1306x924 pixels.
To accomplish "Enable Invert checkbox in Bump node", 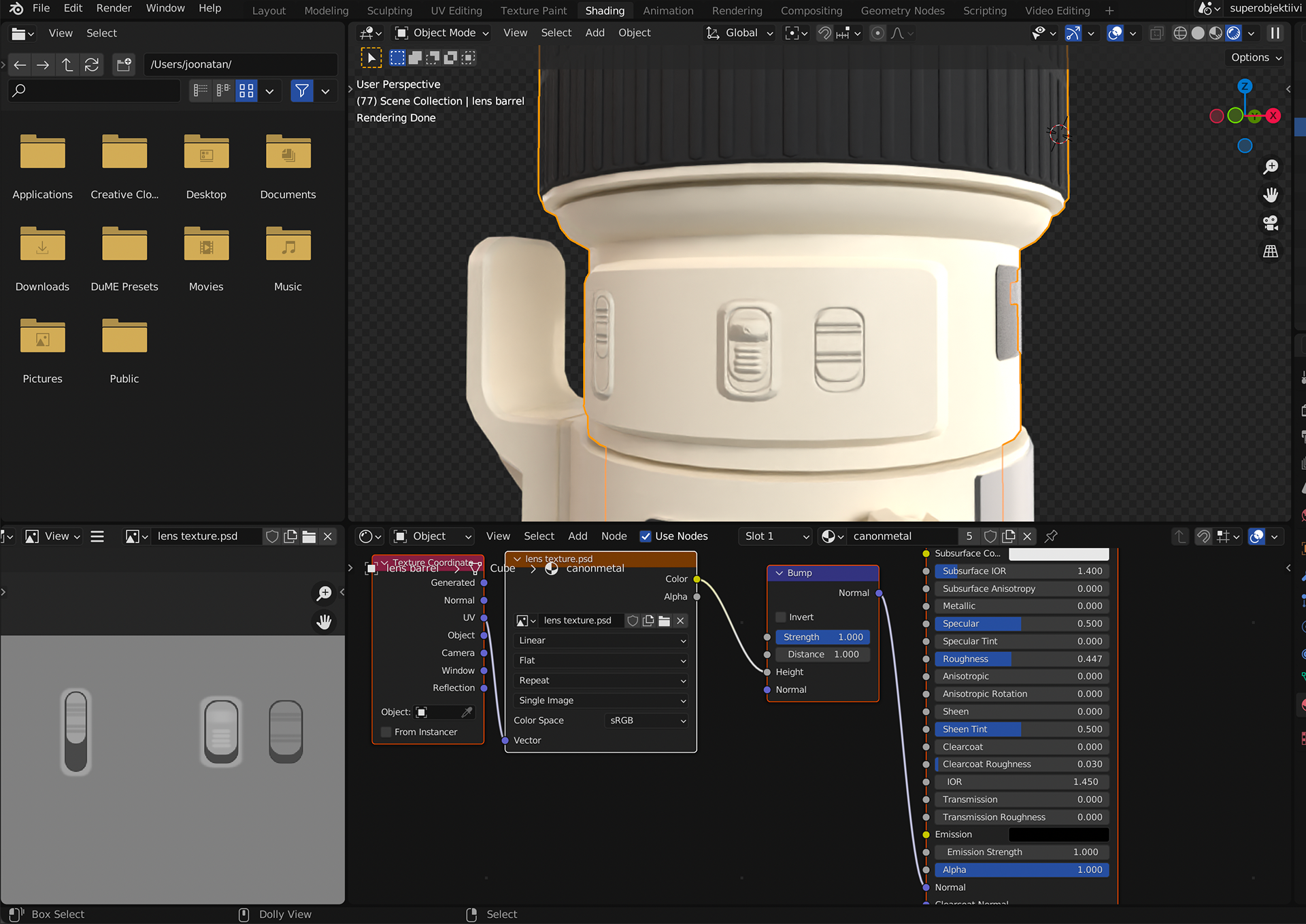I will pyautogui.click(x=781, y=617).
